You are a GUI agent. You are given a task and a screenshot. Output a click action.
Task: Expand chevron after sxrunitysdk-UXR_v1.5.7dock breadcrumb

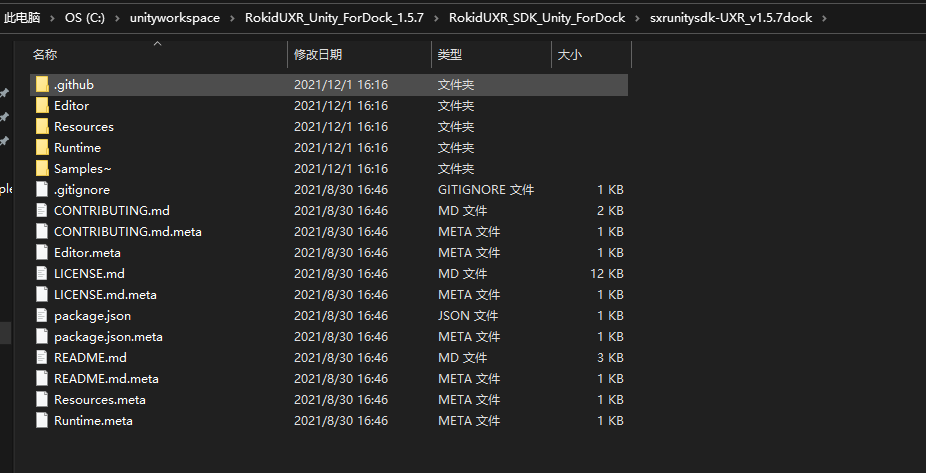pos(824,18)
